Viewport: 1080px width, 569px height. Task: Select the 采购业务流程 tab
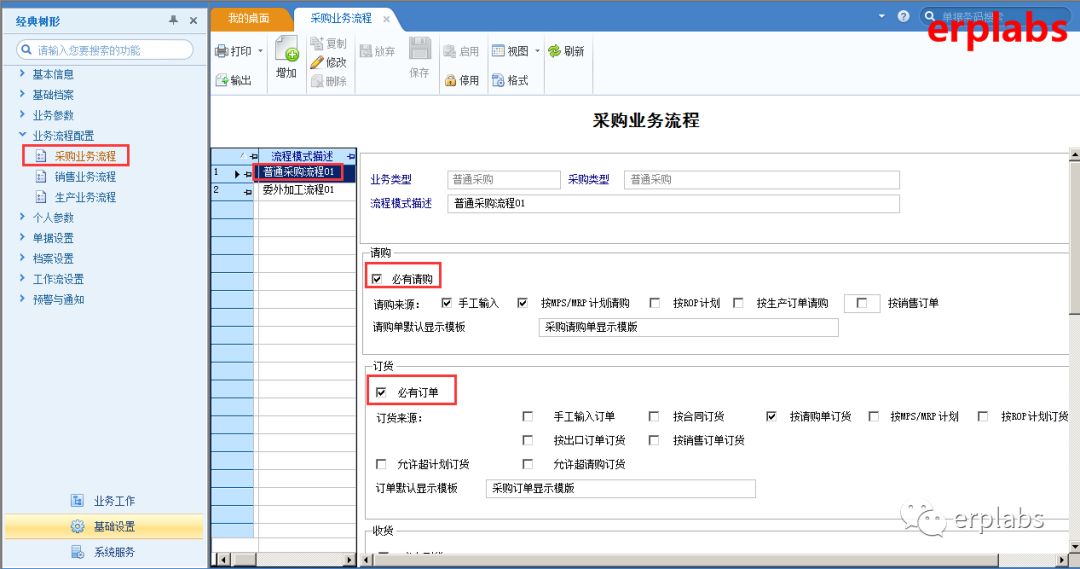point(340,19)
